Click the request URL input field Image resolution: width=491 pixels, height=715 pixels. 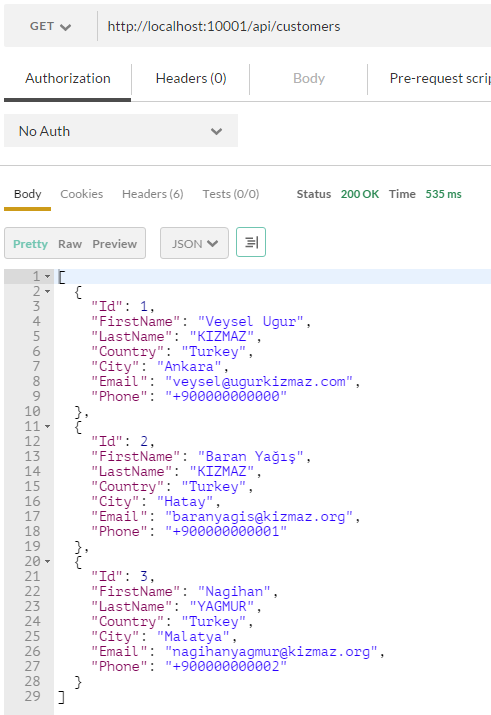tap(296, 26)
